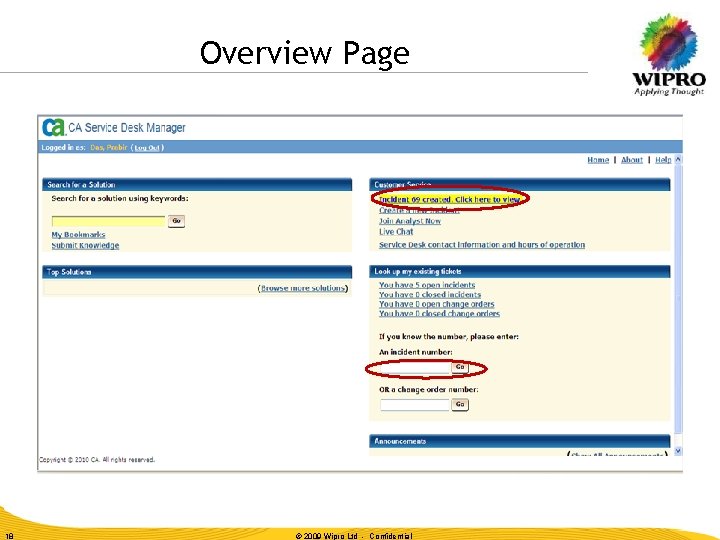View your open change orders
This screenshot has width=720, height=540.
[x=437, y=304]
